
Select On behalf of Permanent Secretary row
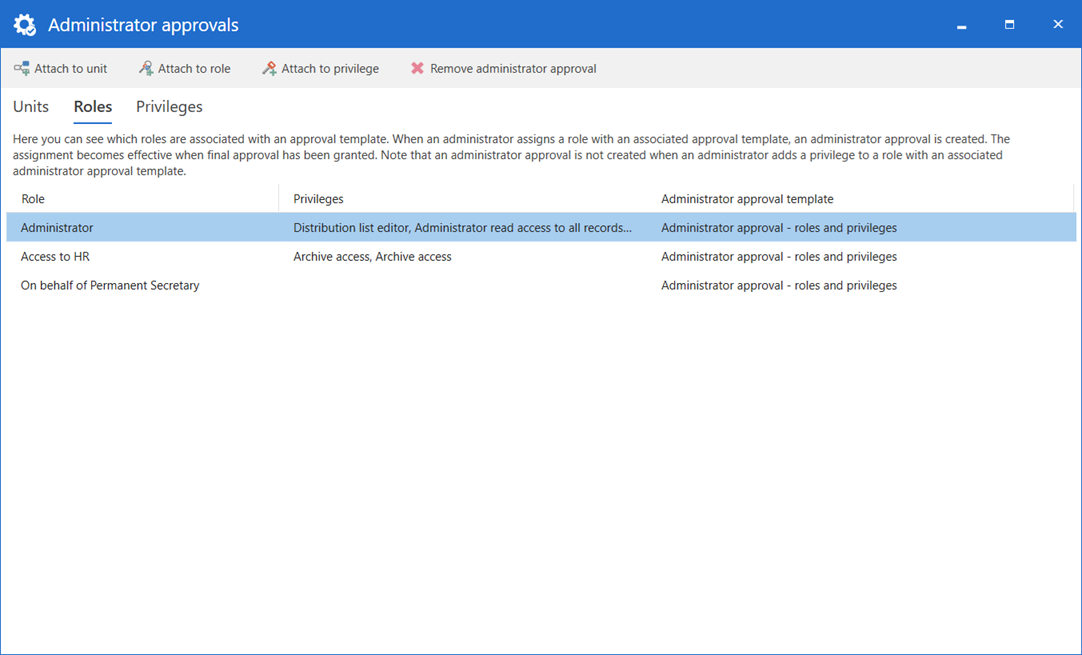541,286
